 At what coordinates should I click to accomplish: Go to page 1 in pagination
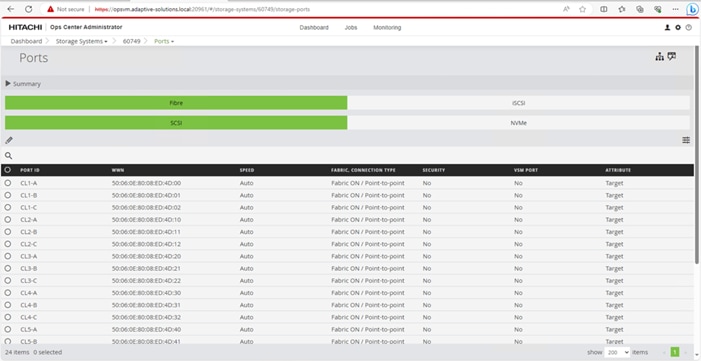[x=675, y=352]
